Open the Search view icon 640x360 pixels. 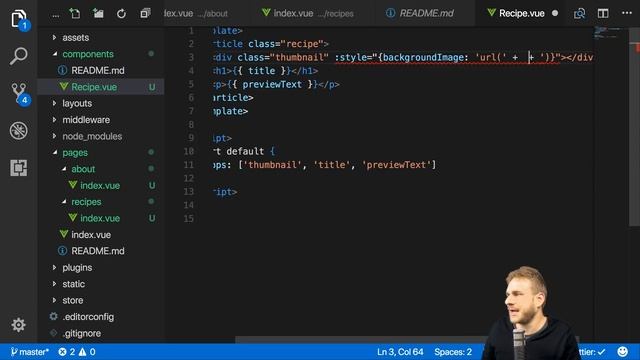tap(18, 56)
